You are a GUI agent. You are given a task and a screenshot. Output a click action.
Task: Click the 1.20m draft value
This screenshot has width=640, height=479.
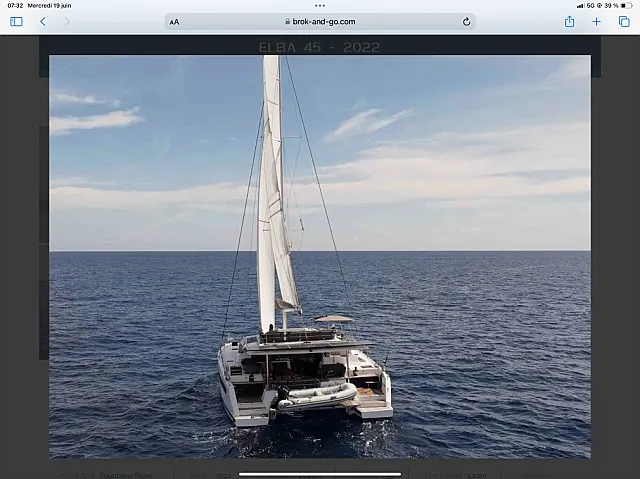pyautogui.click(x=476, y=476)
